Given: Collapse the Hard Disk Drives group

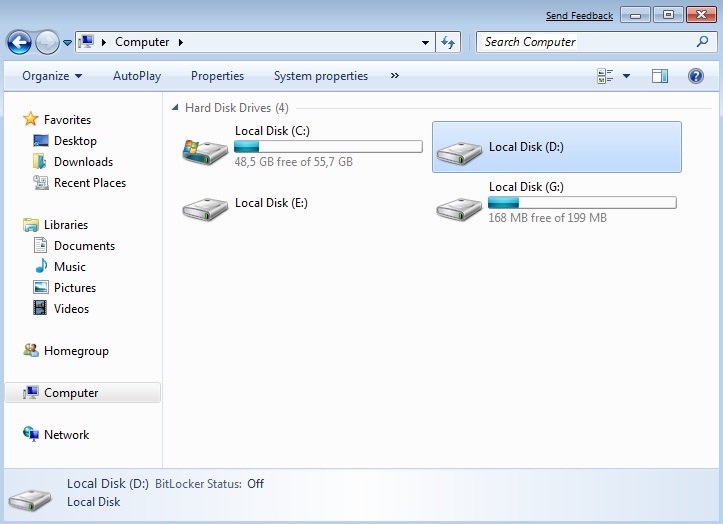Looking at the screenshot, I should pyautogui.click(x=175, y=107).
